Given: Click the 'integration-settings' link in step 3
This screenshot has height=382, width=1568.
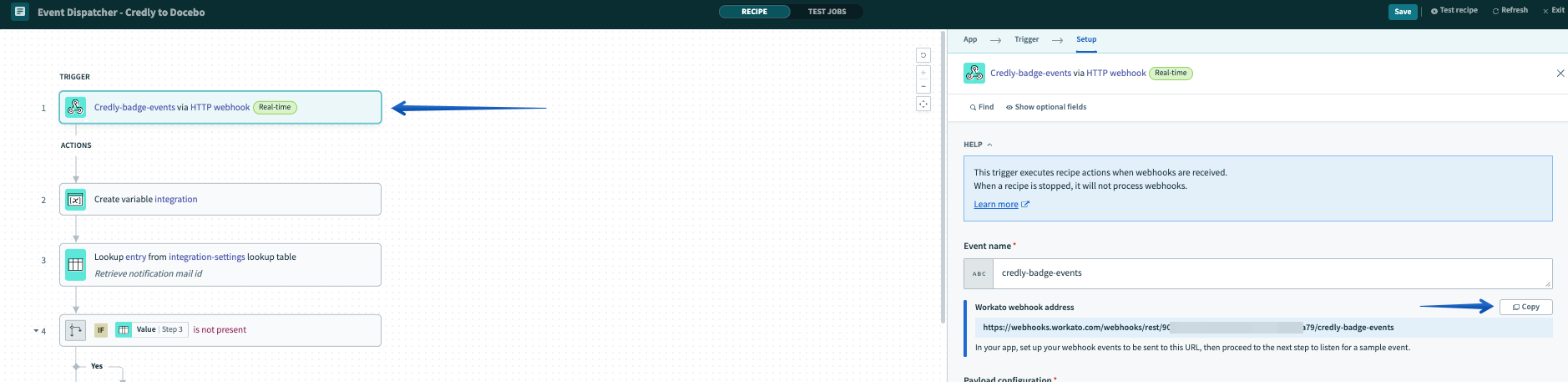Looking at the screenshot, I should pyautogui.click(x=207, y=257).
